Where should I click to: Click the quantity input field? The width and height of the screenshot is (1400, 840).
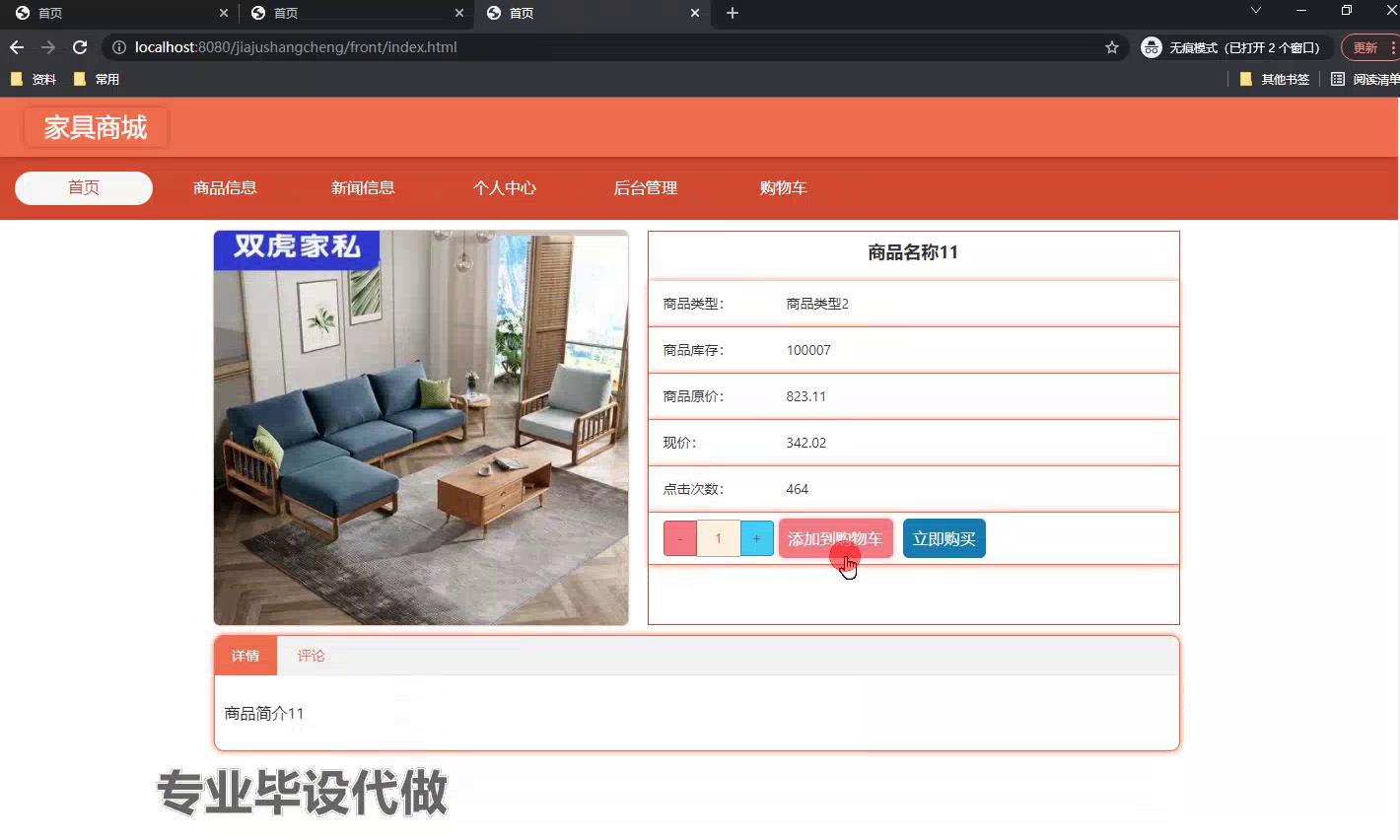(718, 538)
